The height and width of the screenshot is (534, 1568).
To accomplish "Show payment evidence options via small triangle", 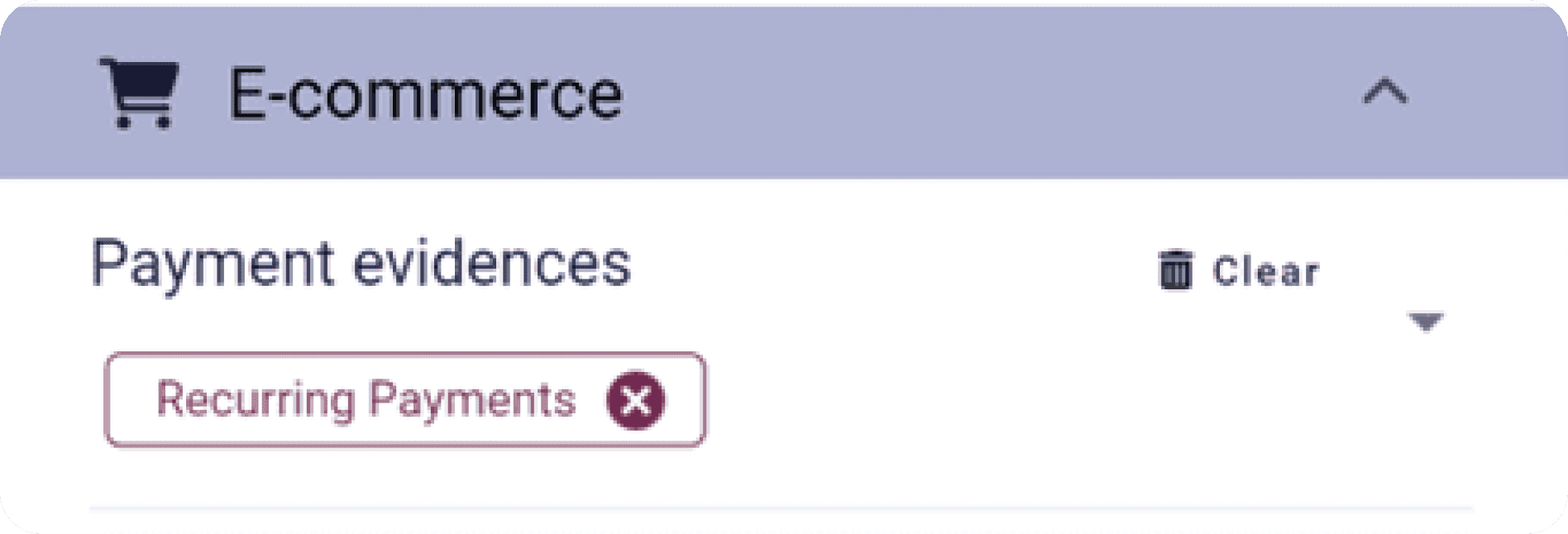I will [1426, 321].
